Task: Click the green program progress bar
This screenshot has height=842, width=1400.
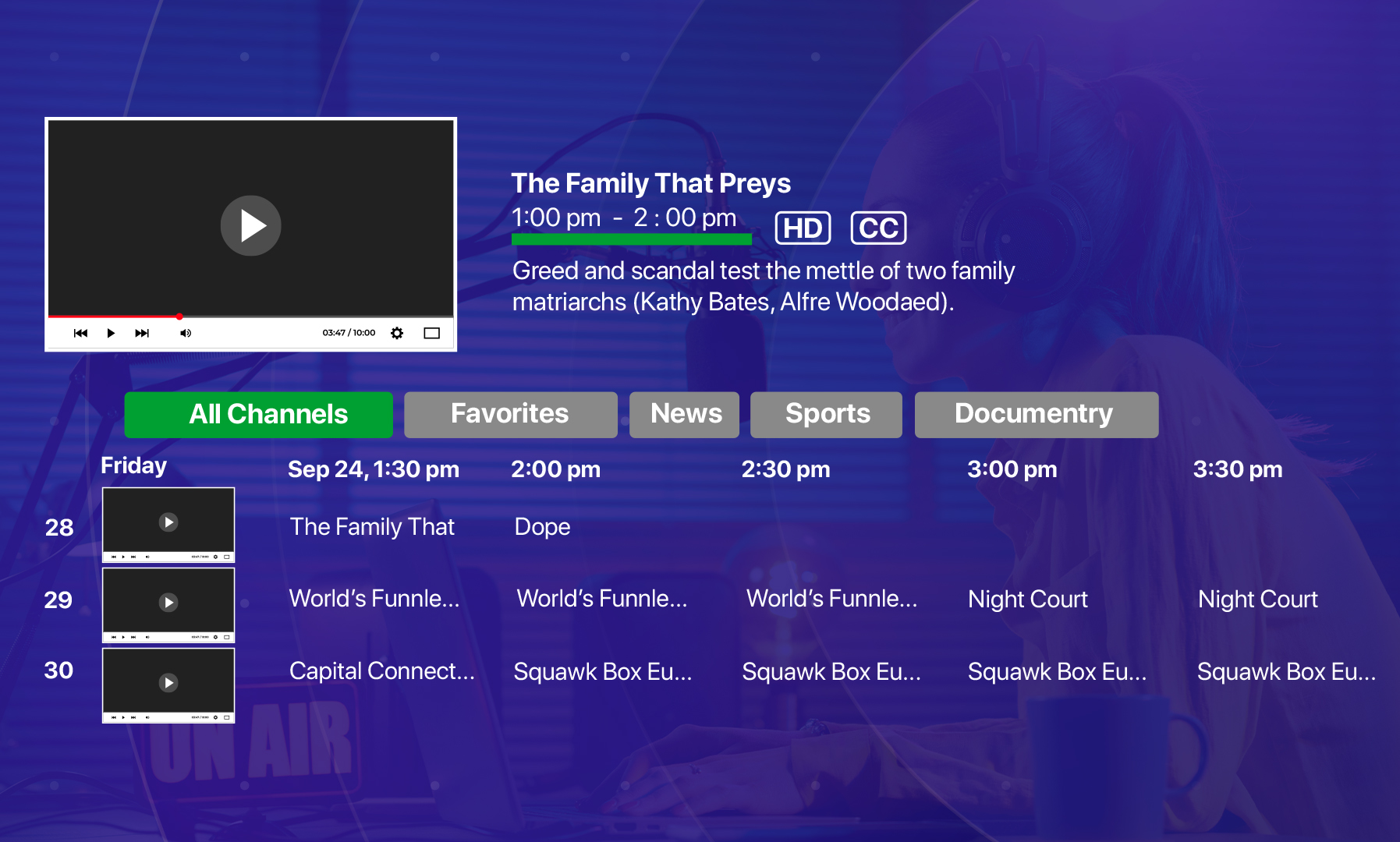Action: [632, 239]
